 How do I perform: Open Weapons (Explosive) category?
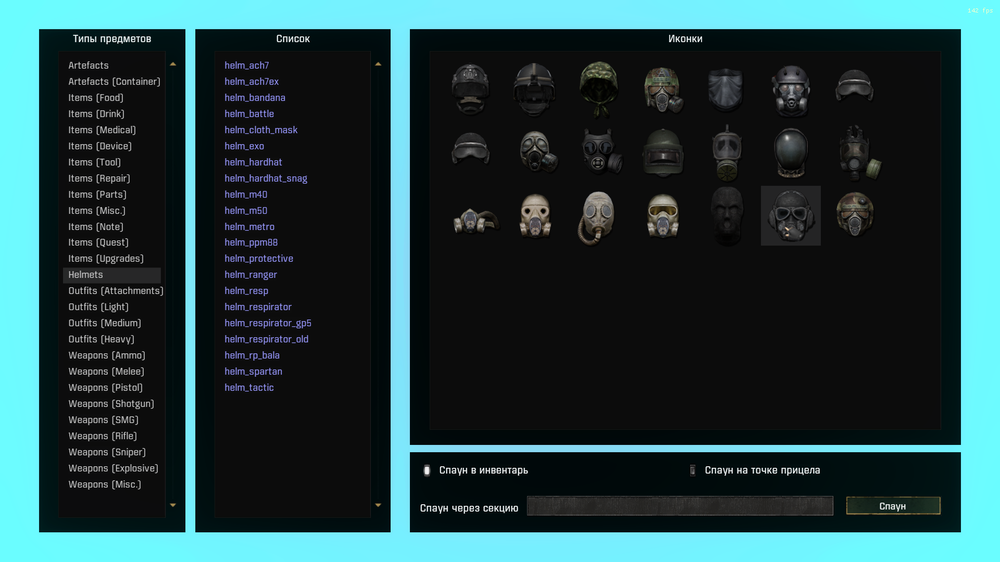pos(114,468)
